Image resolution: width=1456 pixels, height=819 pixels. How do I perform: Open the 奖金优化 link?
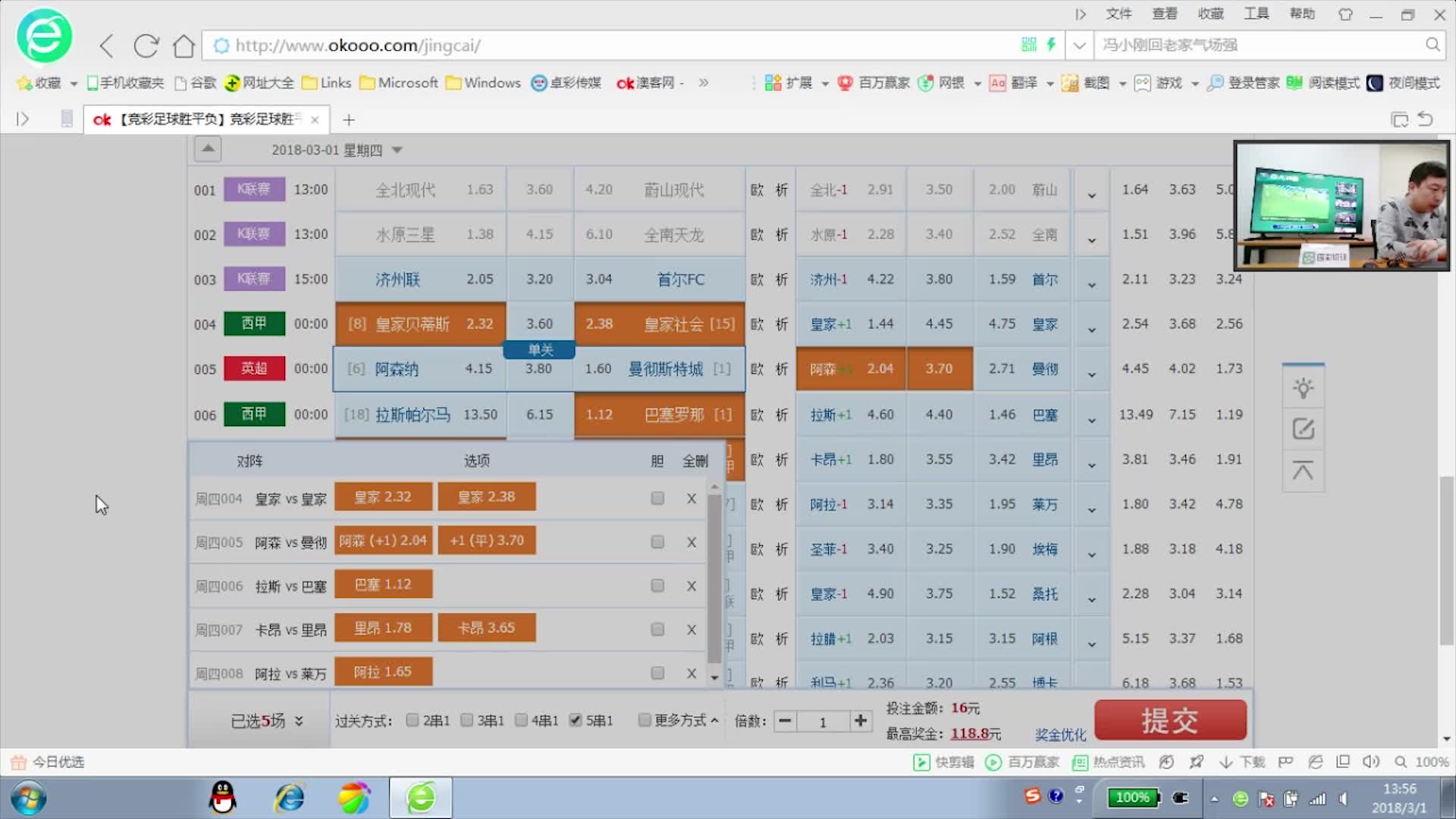point(1060,734)
